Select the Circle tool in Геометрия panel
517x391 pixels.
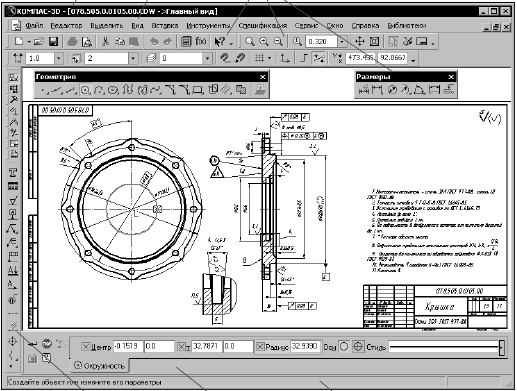(x=85, y=90)
